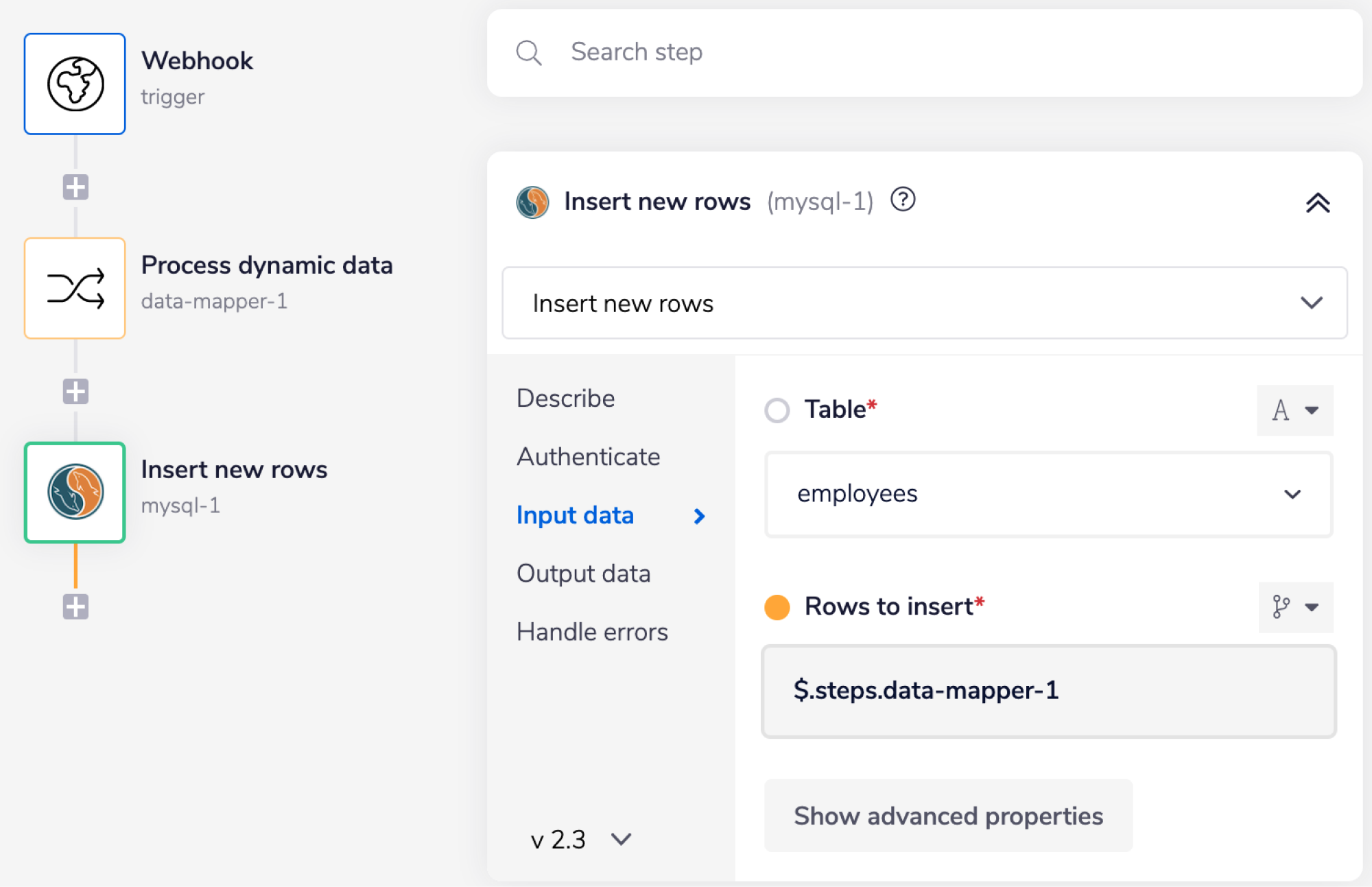Open the Authenticate section
Viewport: 1372px width, 887px height.
(588, 456)
